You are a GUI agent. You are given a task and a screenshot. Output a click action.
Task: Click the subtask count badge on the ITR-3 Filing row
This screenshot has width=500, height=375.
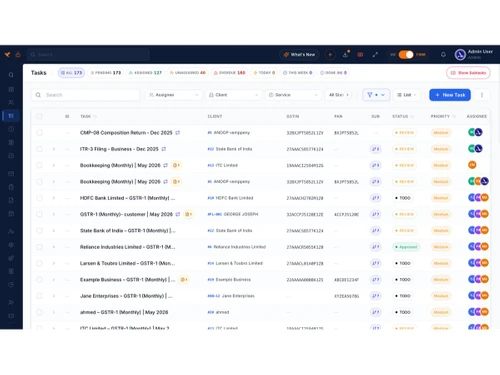point(375,149)
